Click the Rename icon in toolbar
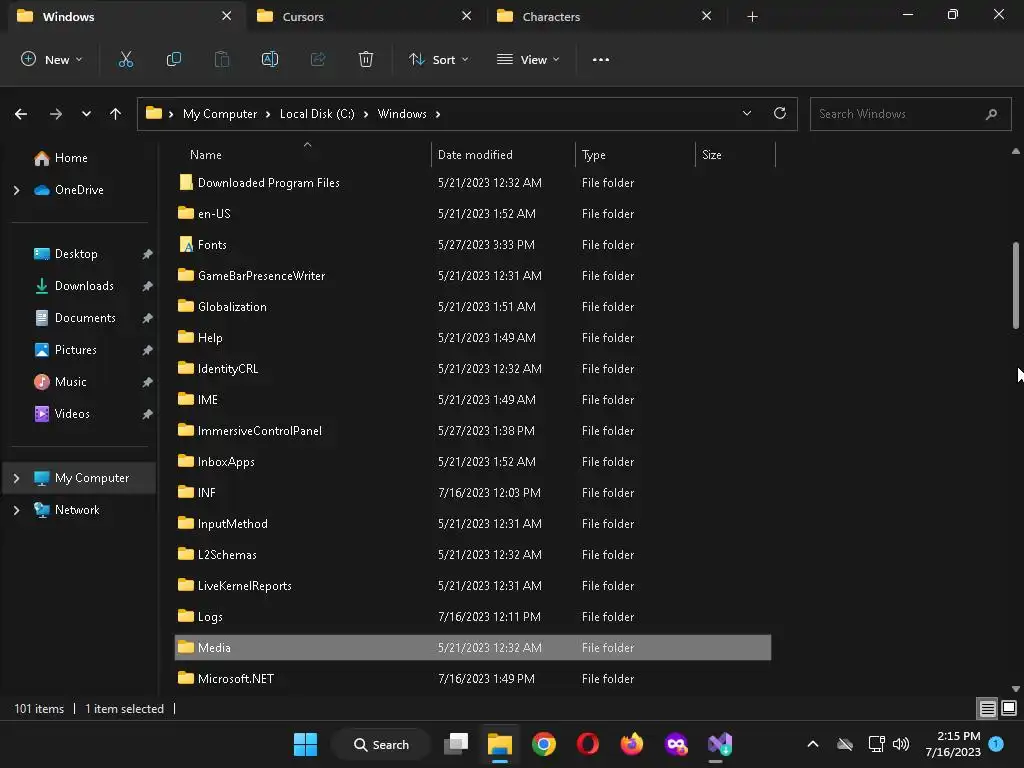 (x=270, y=59)
